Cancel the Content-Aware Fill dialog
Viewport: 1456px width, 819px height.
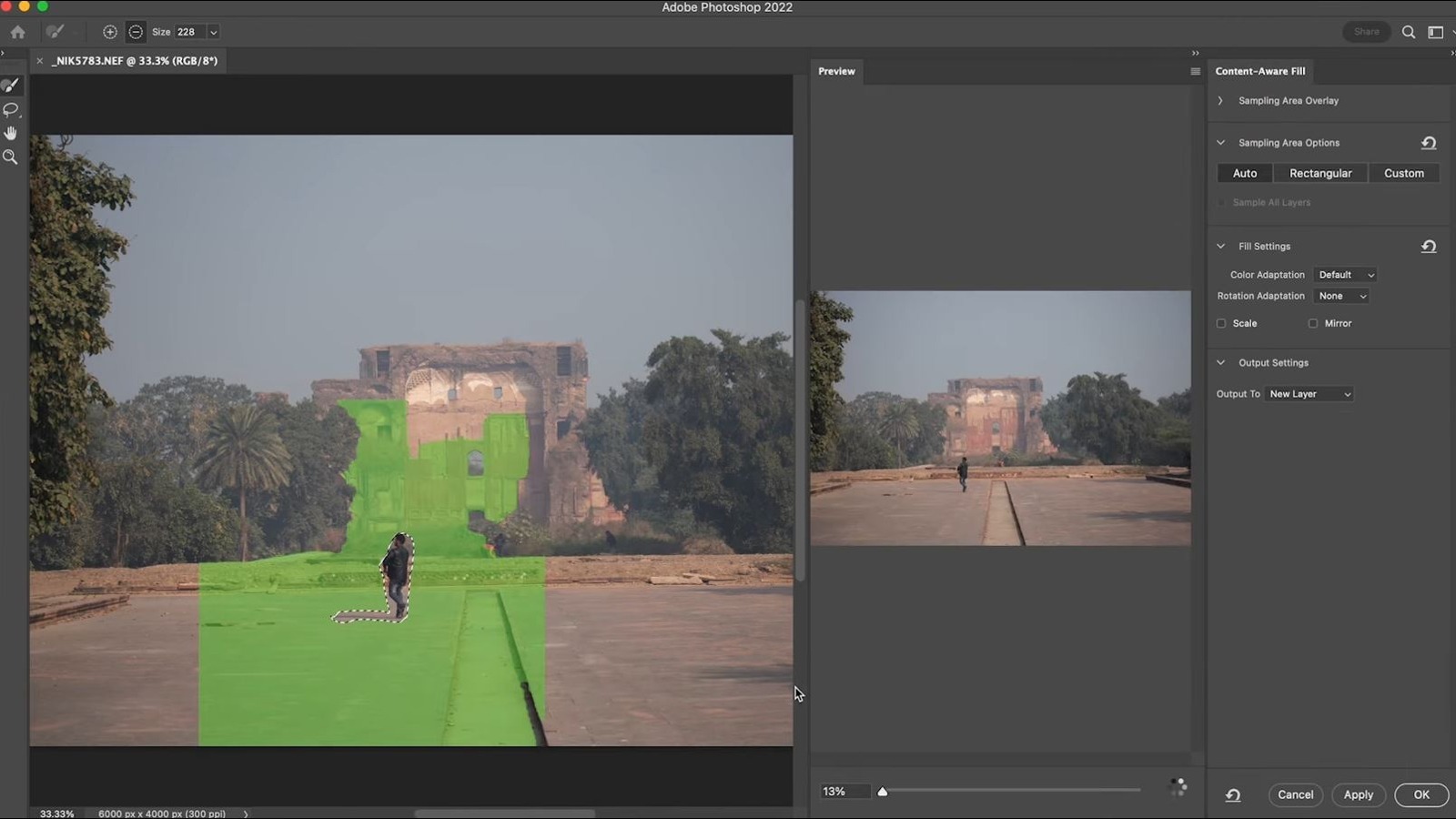[x=1295, y=794]
